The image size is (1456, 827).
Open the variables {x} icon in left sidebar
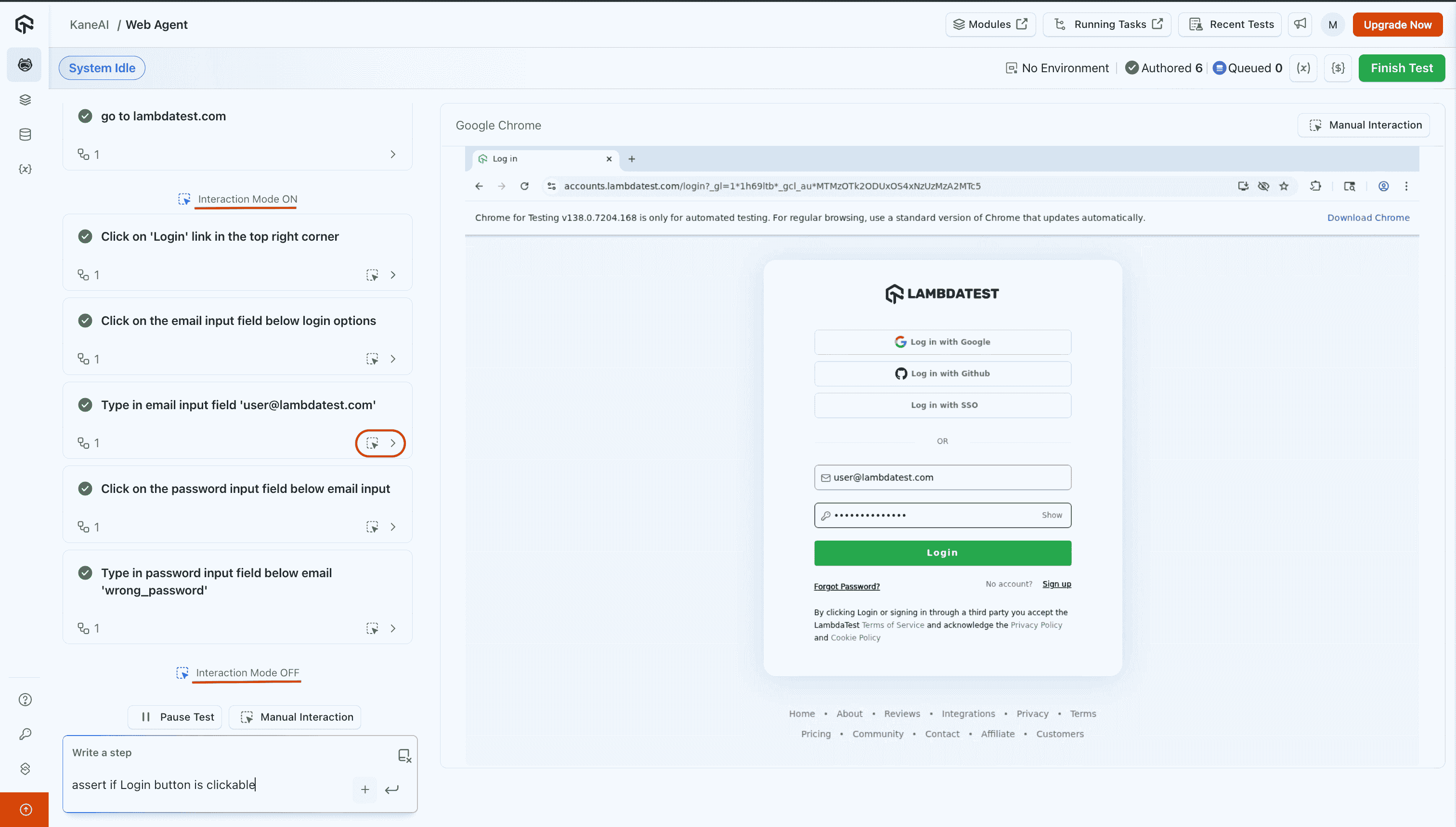(x=25, y=169)
